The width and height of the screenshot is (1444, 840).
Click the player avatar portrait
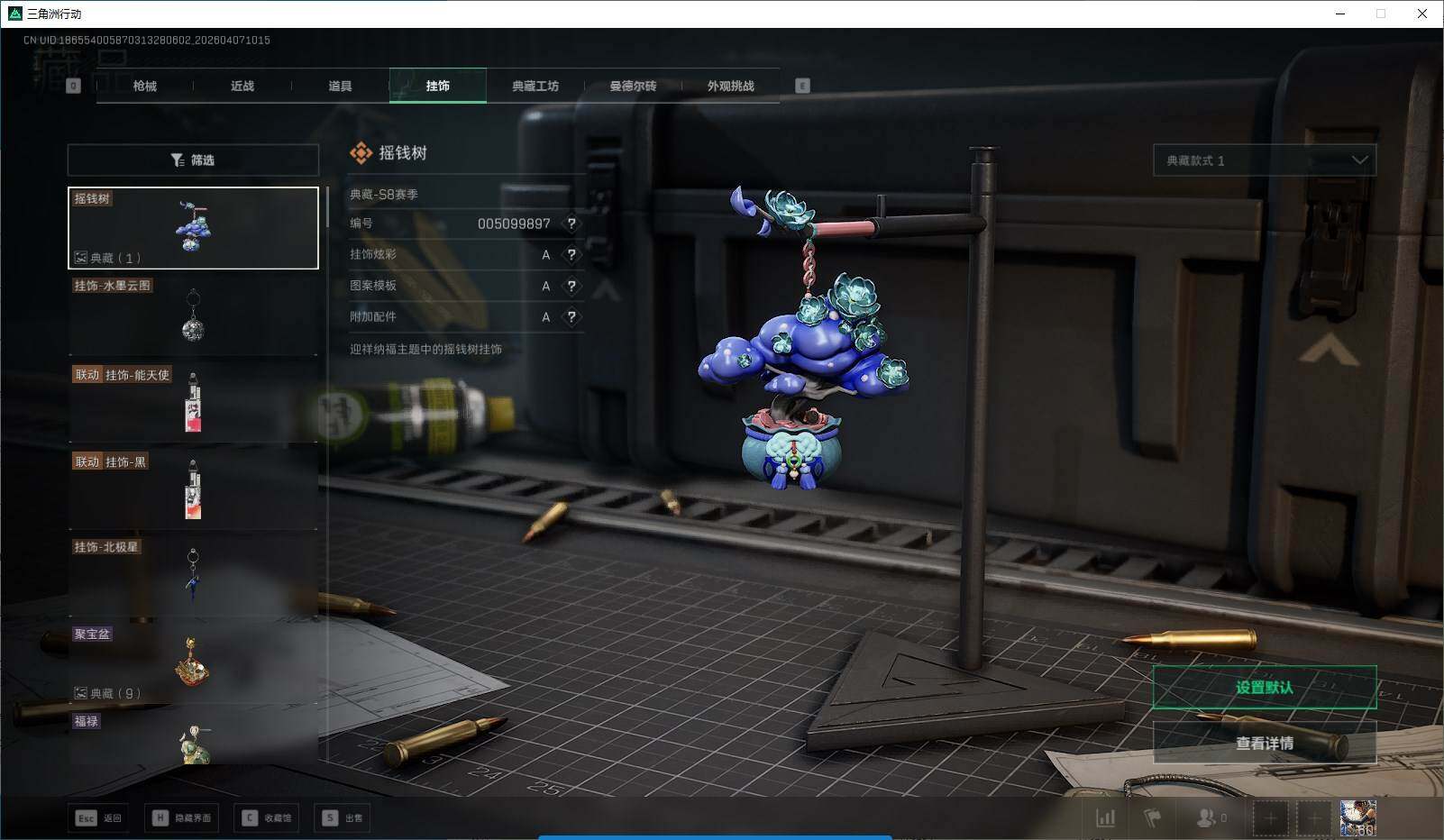(x=1357, y=818)
